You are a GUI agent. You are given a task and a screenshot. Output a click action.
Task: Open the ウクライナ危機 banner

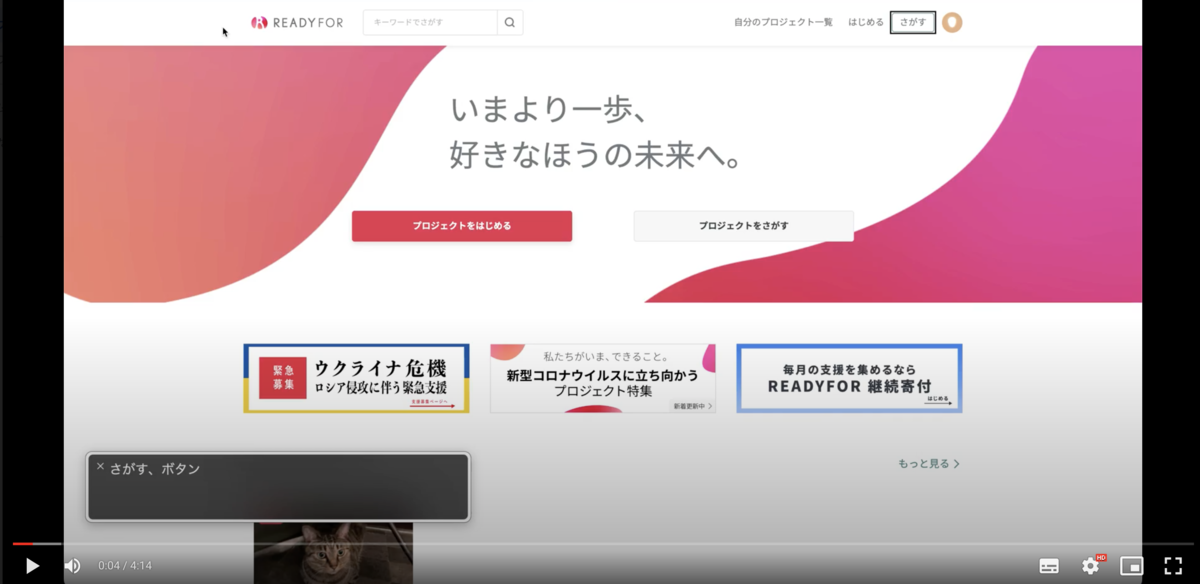356,378
